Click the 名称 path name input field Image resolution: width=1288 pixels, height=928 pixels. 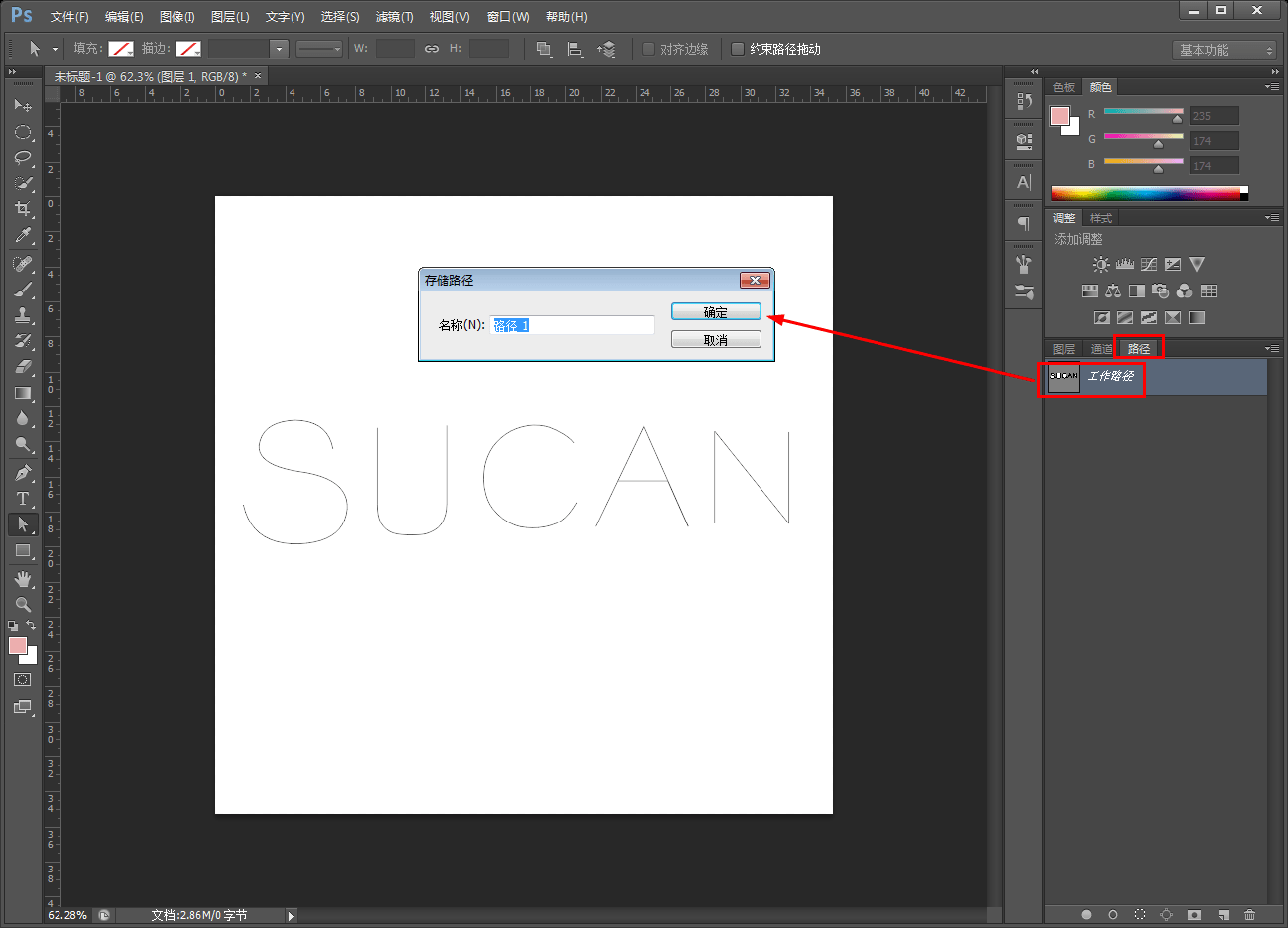572,325
